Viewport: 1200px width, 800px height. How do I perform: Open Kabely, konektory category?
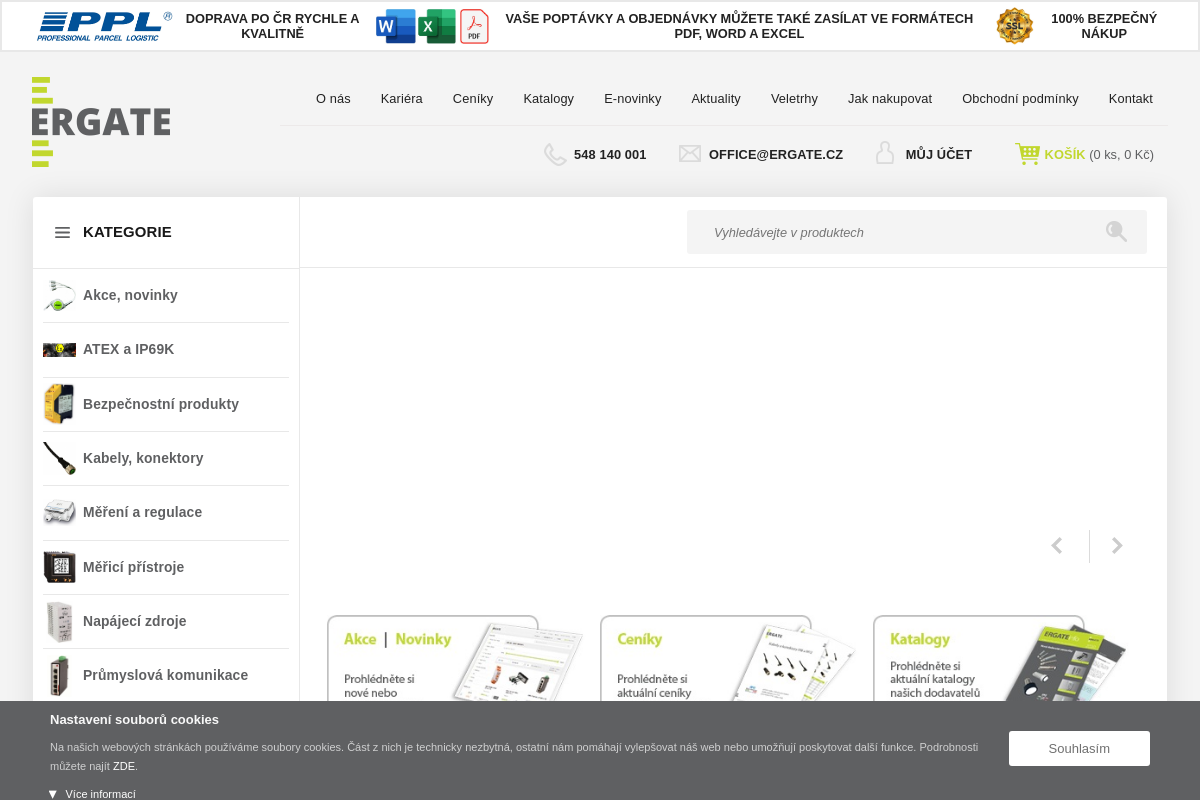143,458
